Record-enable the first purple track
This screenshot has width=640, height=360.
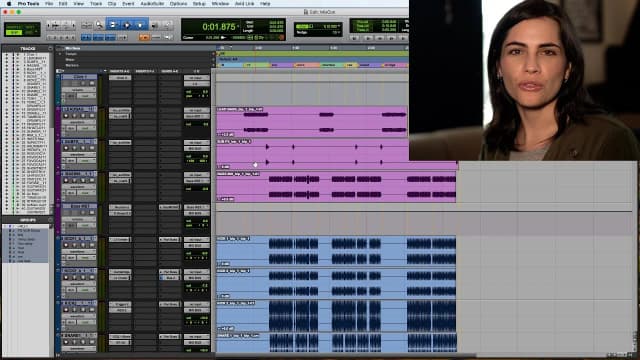67,116
